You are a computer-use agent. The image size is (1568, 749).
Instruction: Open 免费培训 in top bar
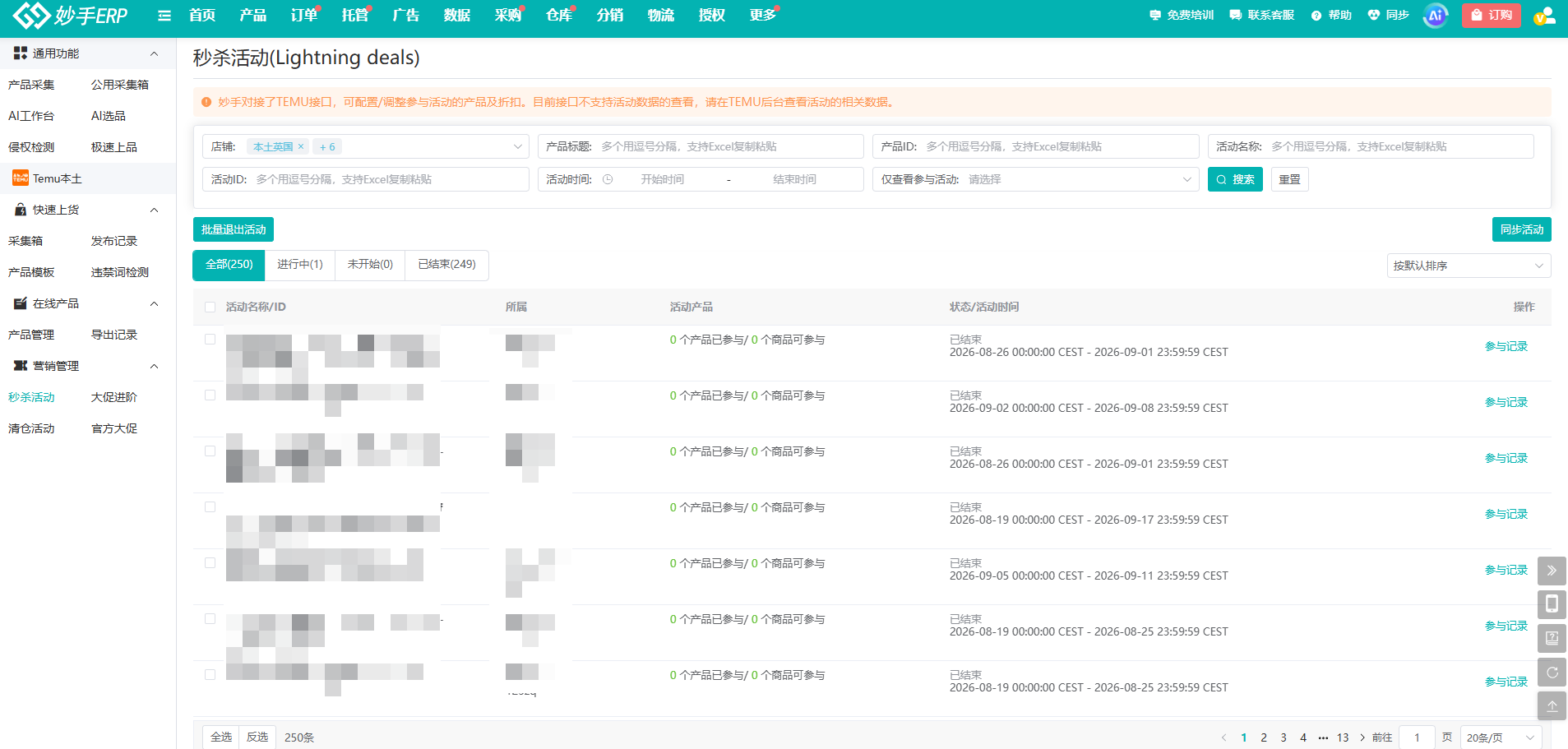[1182, 16]
